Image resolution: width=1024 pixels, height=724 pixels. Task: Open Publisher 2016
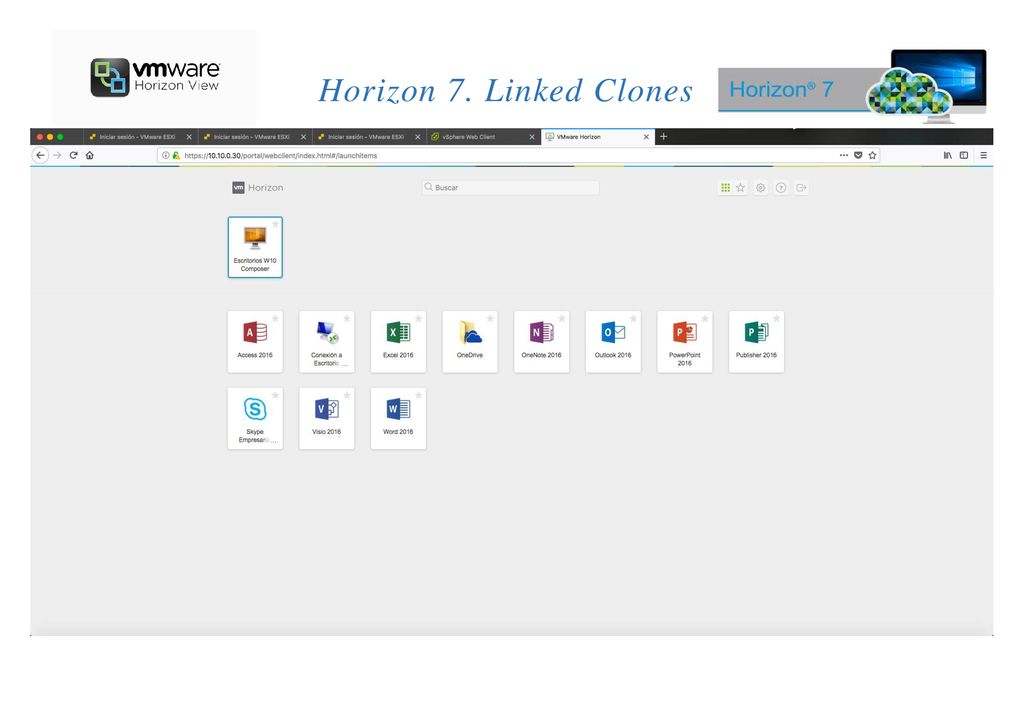756,341
